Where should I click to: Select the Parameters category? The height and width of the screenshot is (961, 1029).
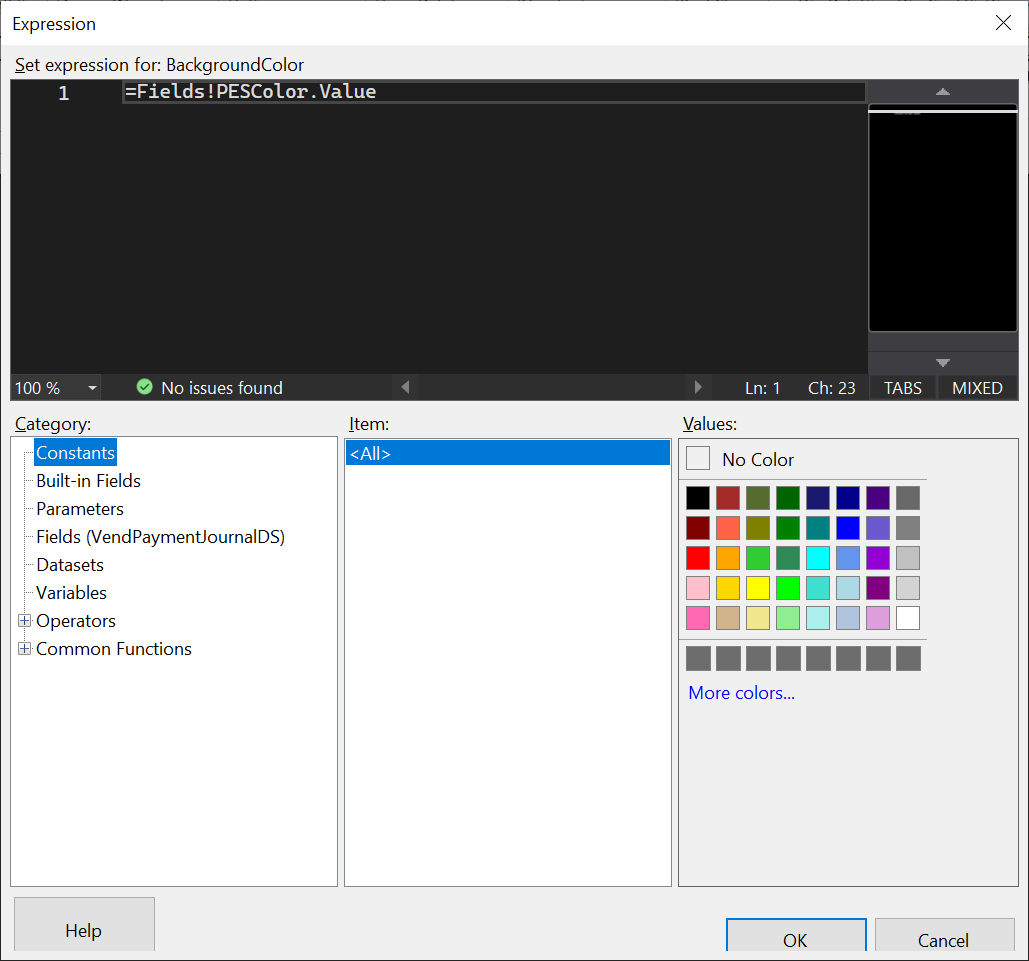point(79,509)
